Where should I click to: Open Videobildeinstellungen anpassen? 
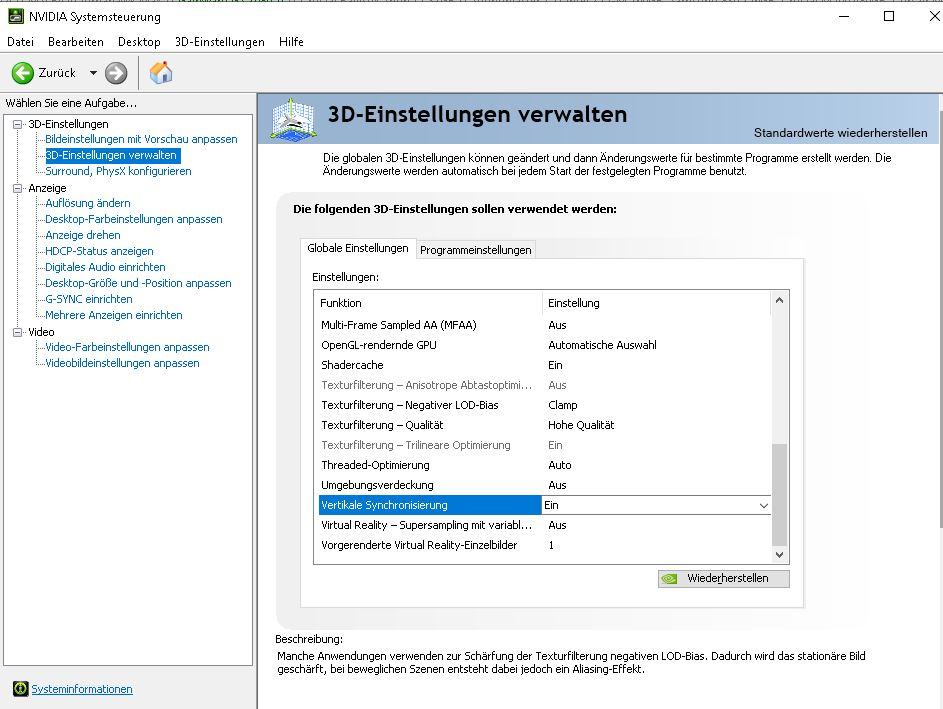(x=122, y=363)
